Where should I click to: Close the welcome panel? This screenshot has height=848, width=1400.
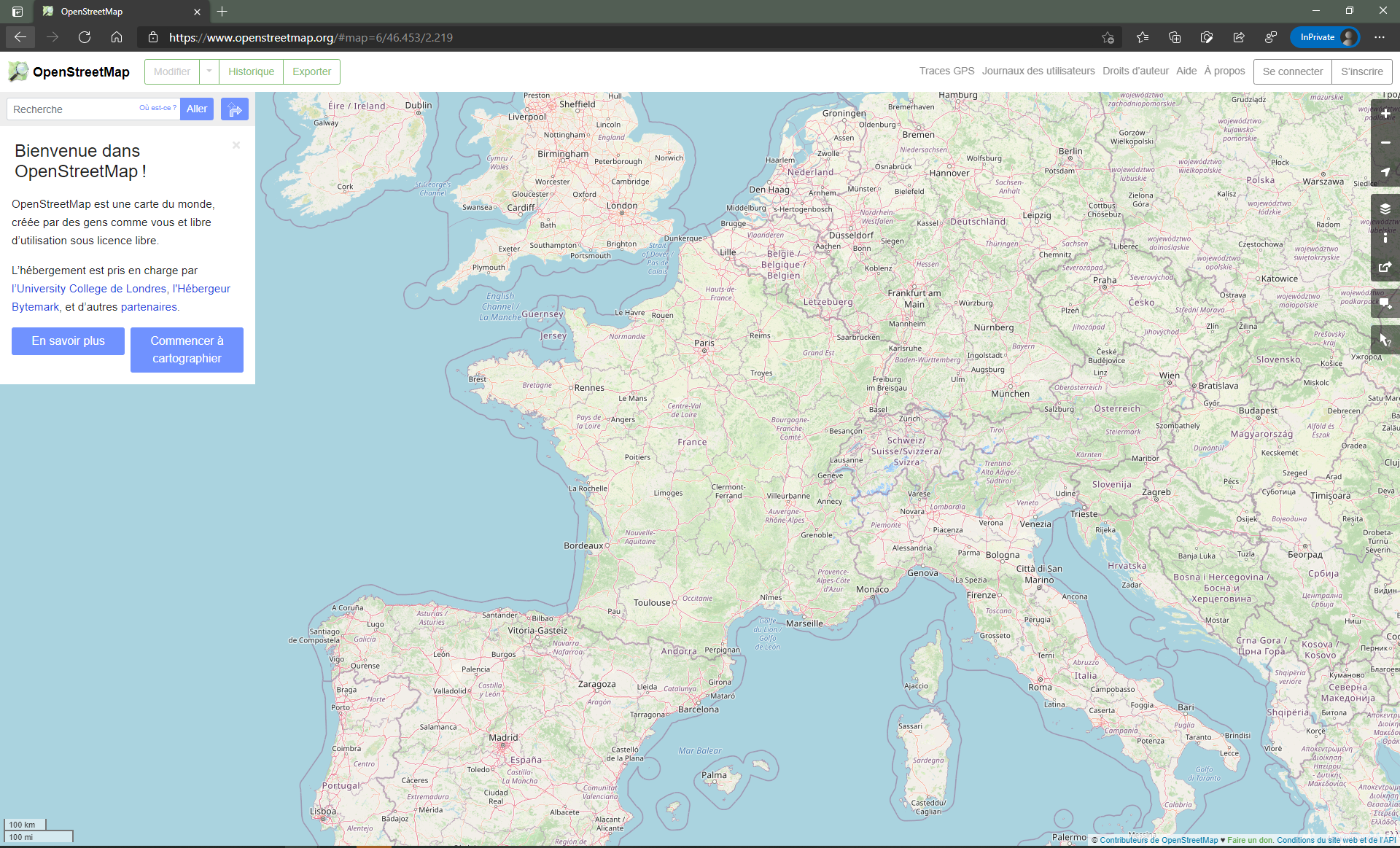click(x=236, y=145)
